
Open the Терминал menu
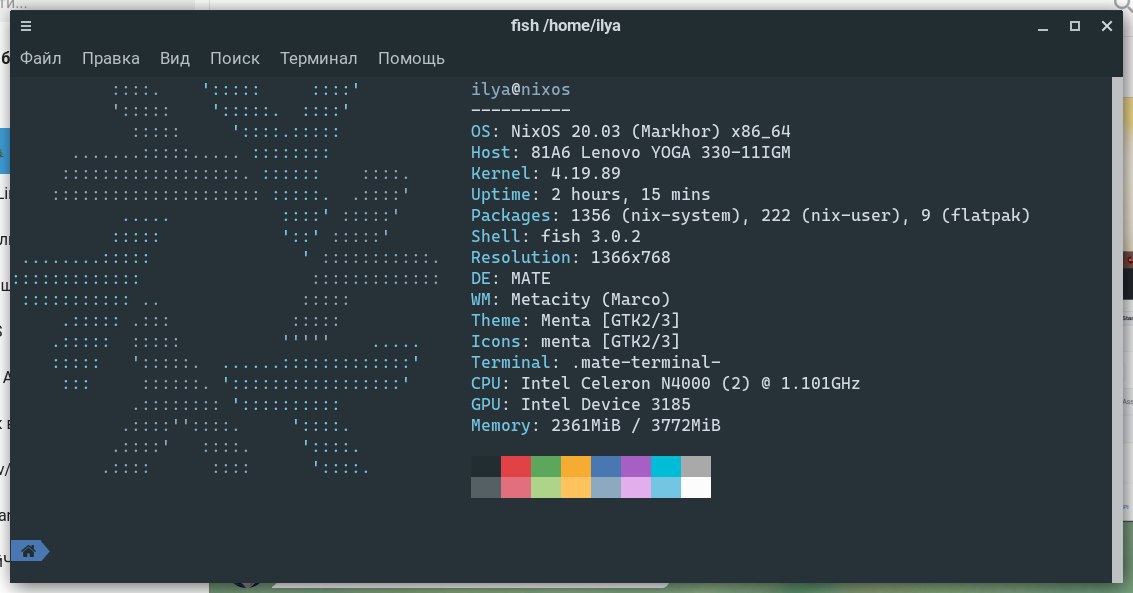[x=319, y=59]
